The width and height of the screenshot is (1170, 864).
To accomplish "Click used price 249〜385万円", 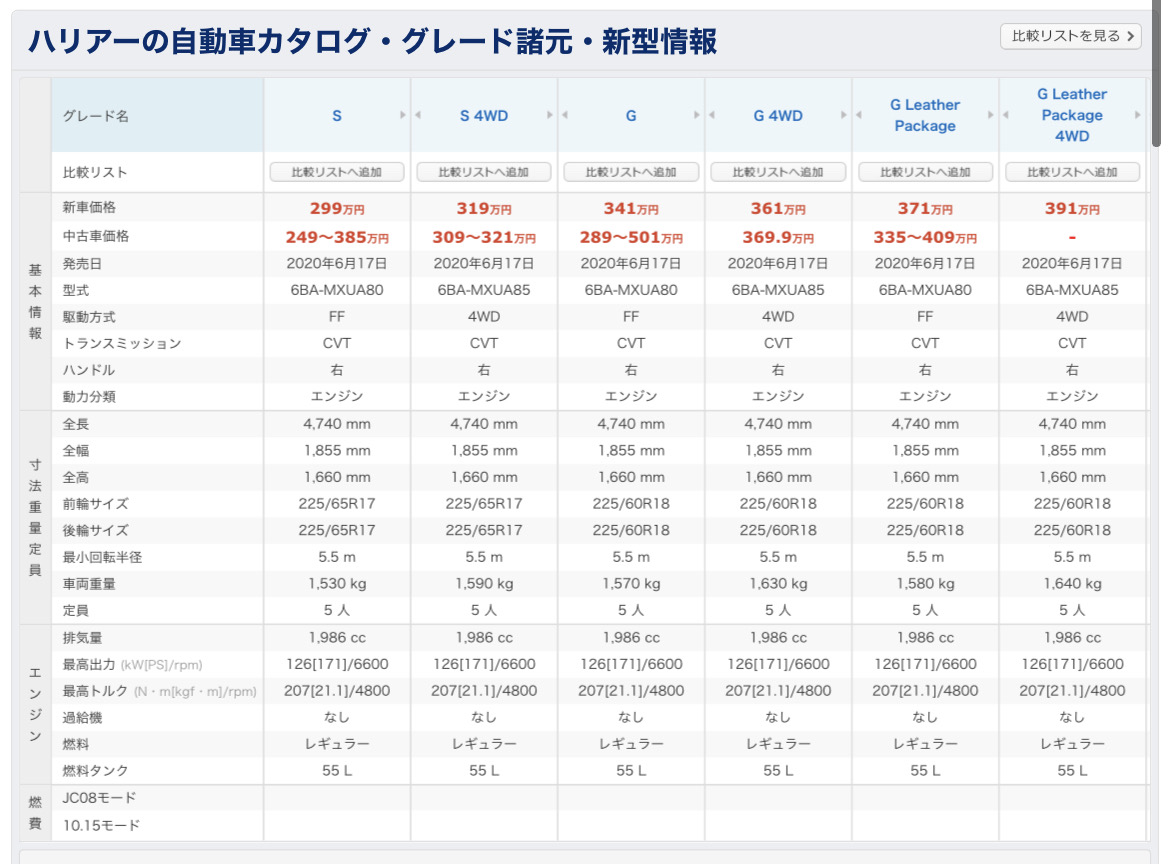I will click(x=337, y=237).
